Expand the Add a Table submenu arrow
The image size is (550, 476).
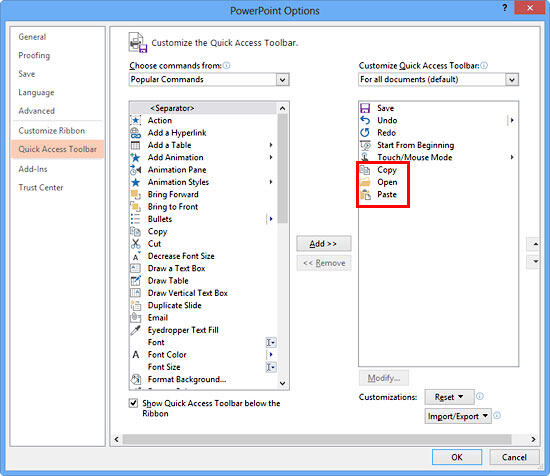click(271, 145)
